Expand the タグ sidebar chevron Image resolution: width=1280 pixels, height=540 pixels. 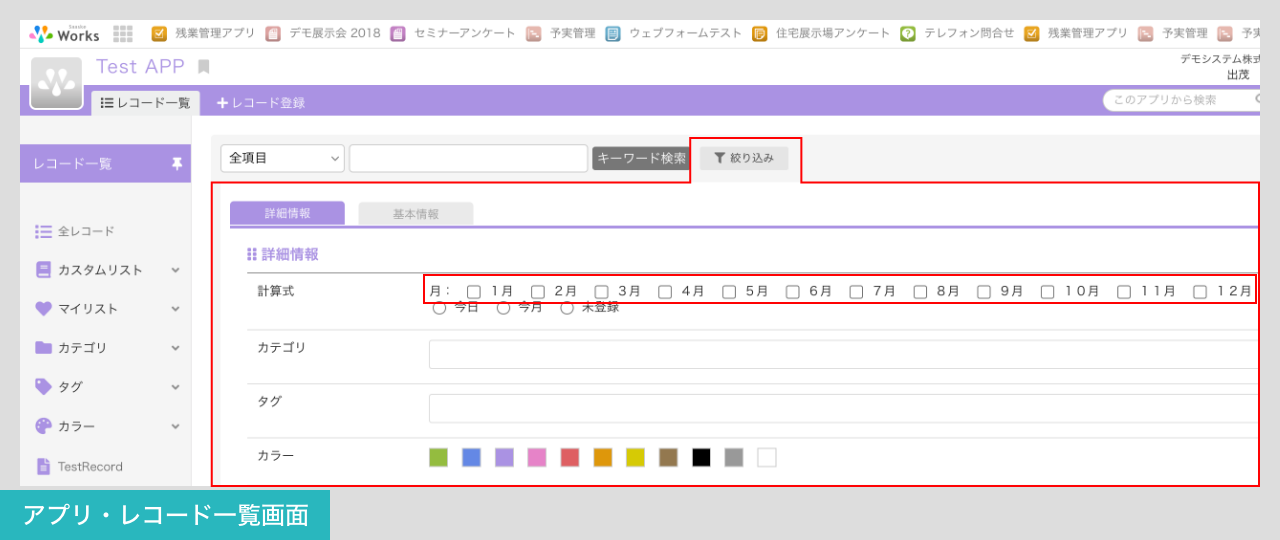[x=175, y=387]
